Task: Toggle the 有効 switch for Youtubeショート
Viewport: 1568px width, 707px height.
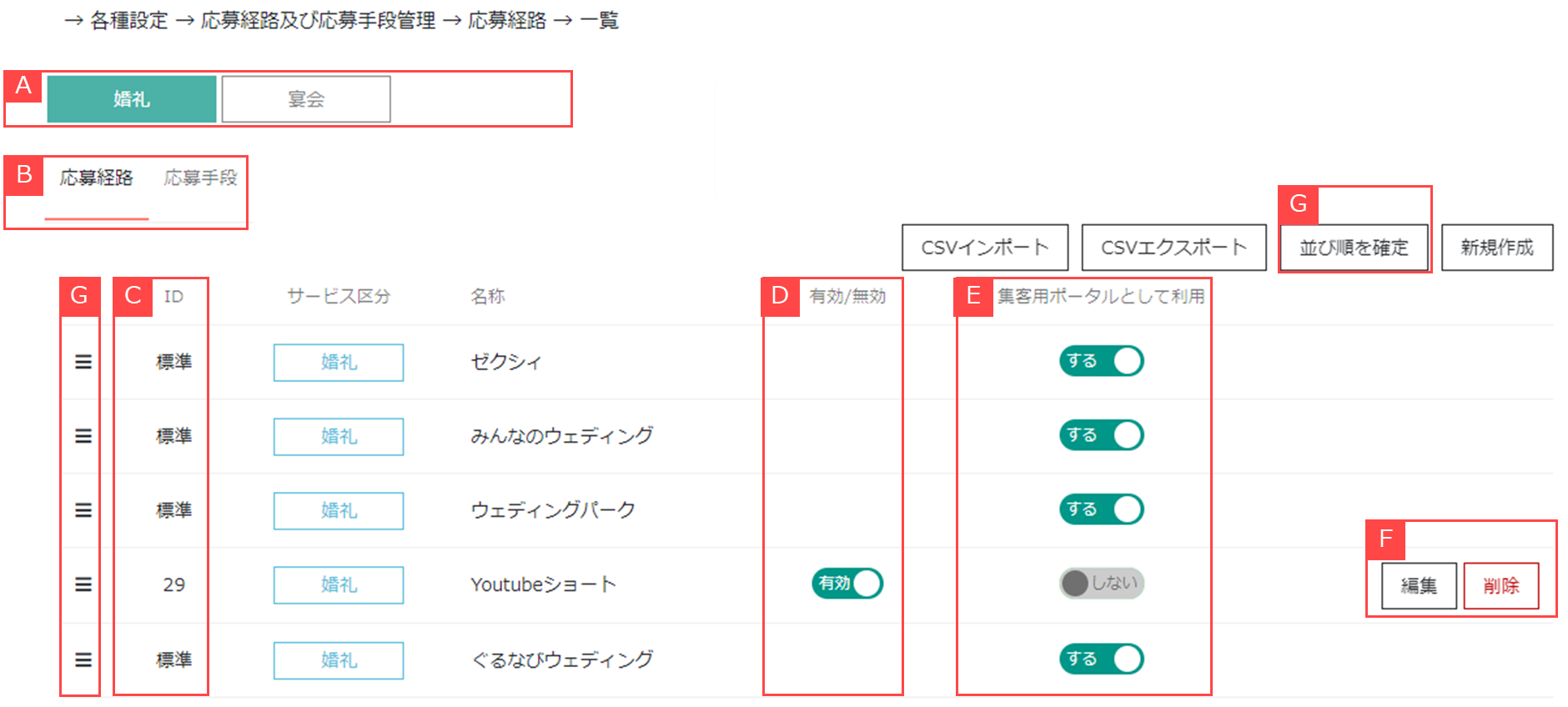Action: (x=847, y=584)
